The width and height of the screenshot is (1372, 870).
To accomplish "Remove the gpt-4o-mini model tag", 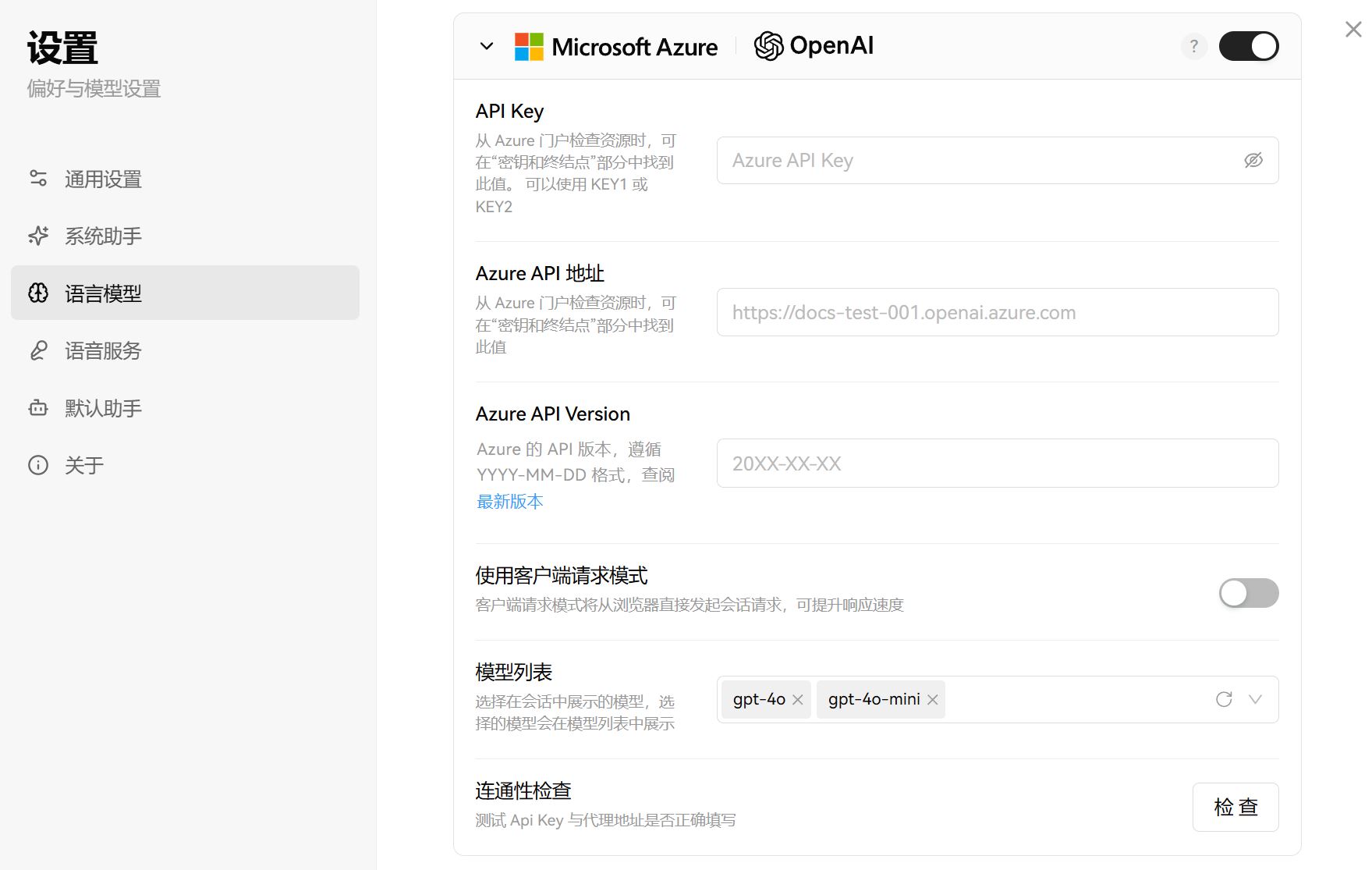I will (932, 700).
